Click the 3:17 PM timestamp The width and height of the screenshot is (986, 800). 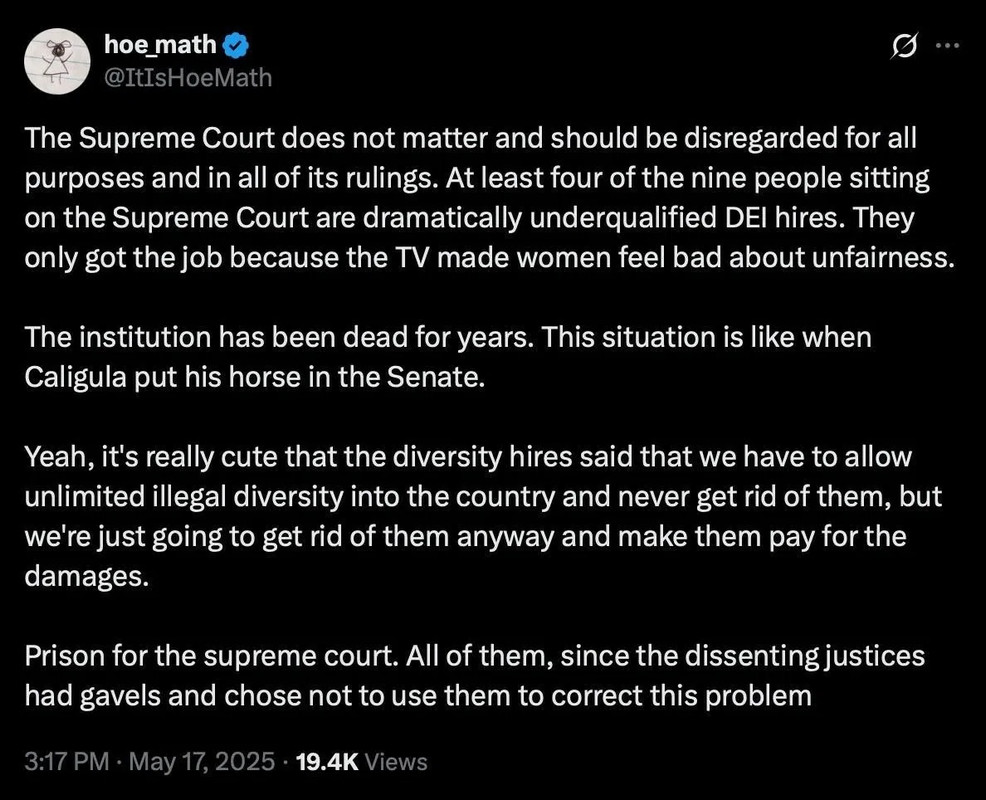click(x=65, y=761)
